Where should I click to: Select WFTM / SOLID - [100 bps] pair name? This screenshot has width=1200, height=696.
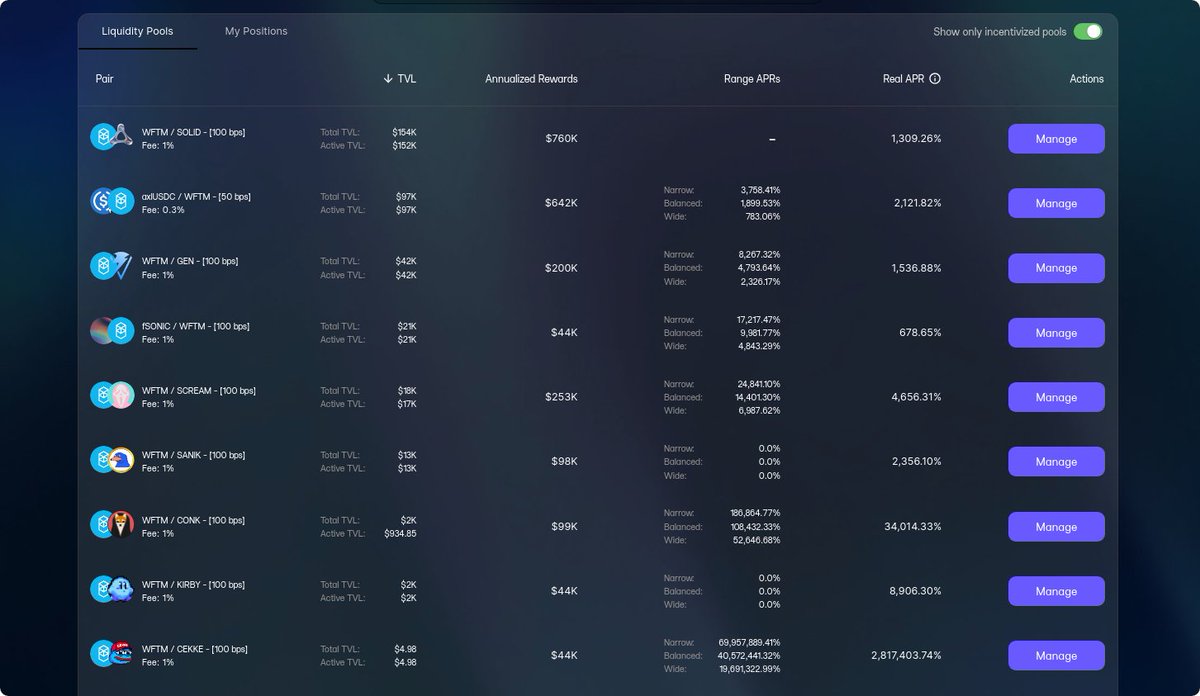(x=193, y=132)
